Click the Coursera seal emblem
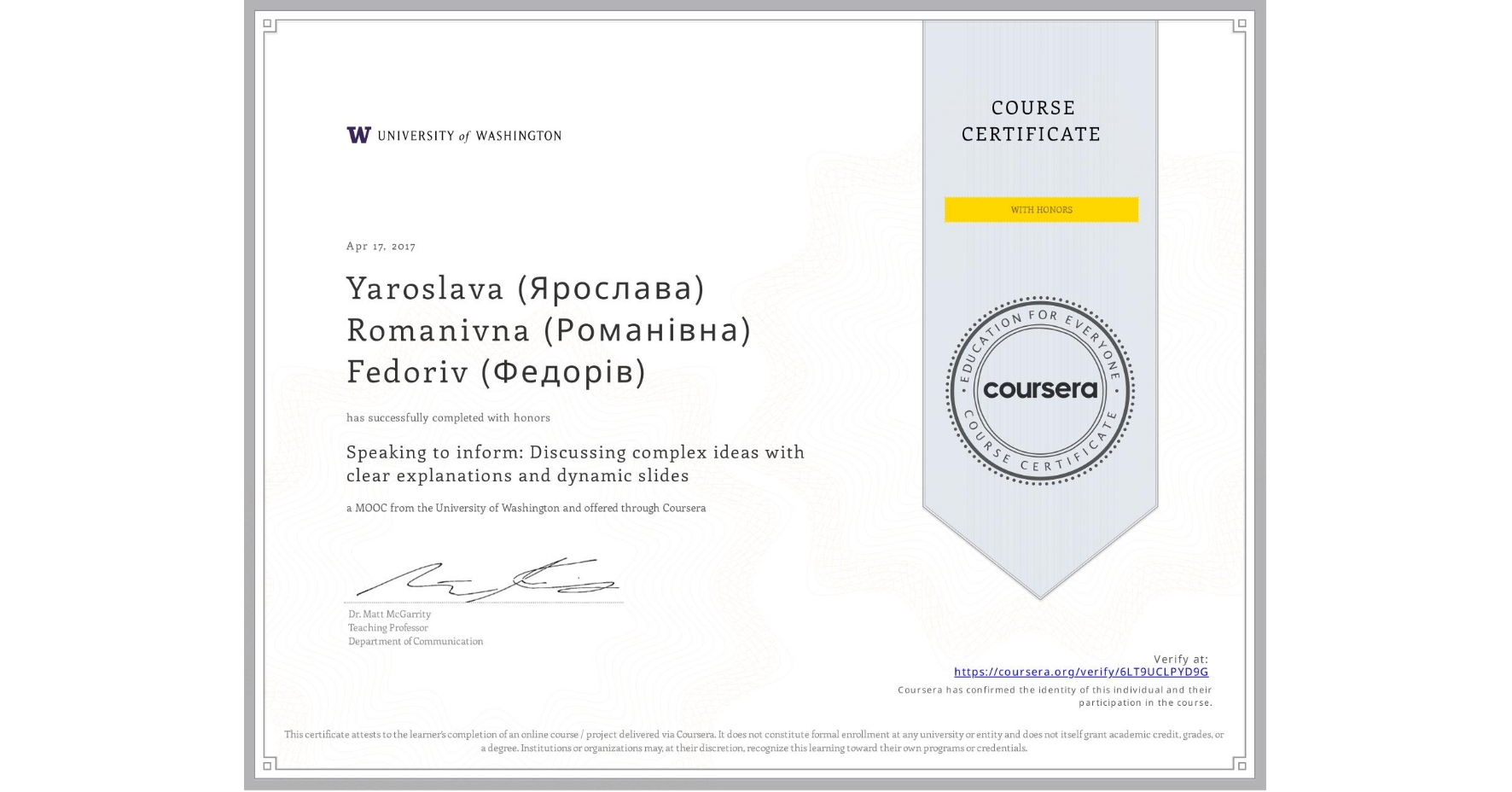Viewport: 1512px width, 792px height. click(x=1039, y=390)
